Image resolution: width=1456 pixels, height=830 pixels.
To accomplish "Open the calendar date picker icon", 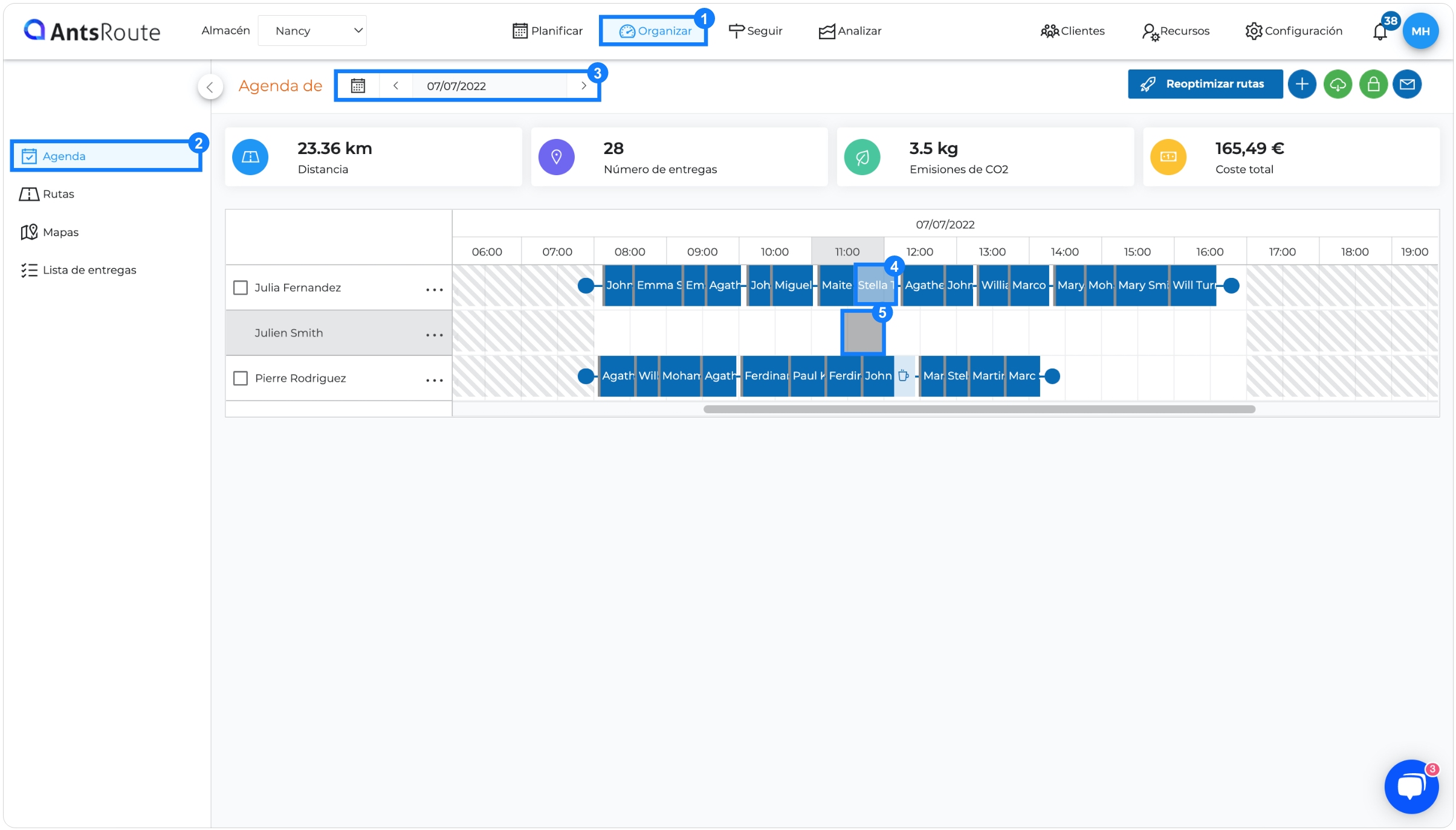I will (x=358, y=86).
